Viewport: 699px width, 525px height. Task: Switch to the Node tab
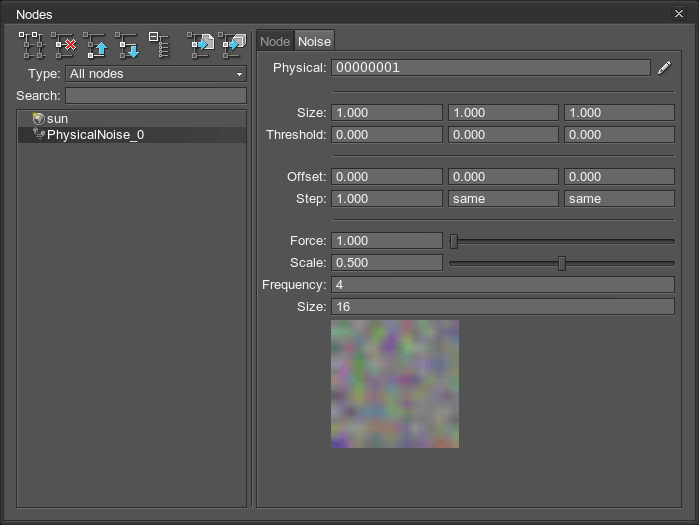(274, 41)
